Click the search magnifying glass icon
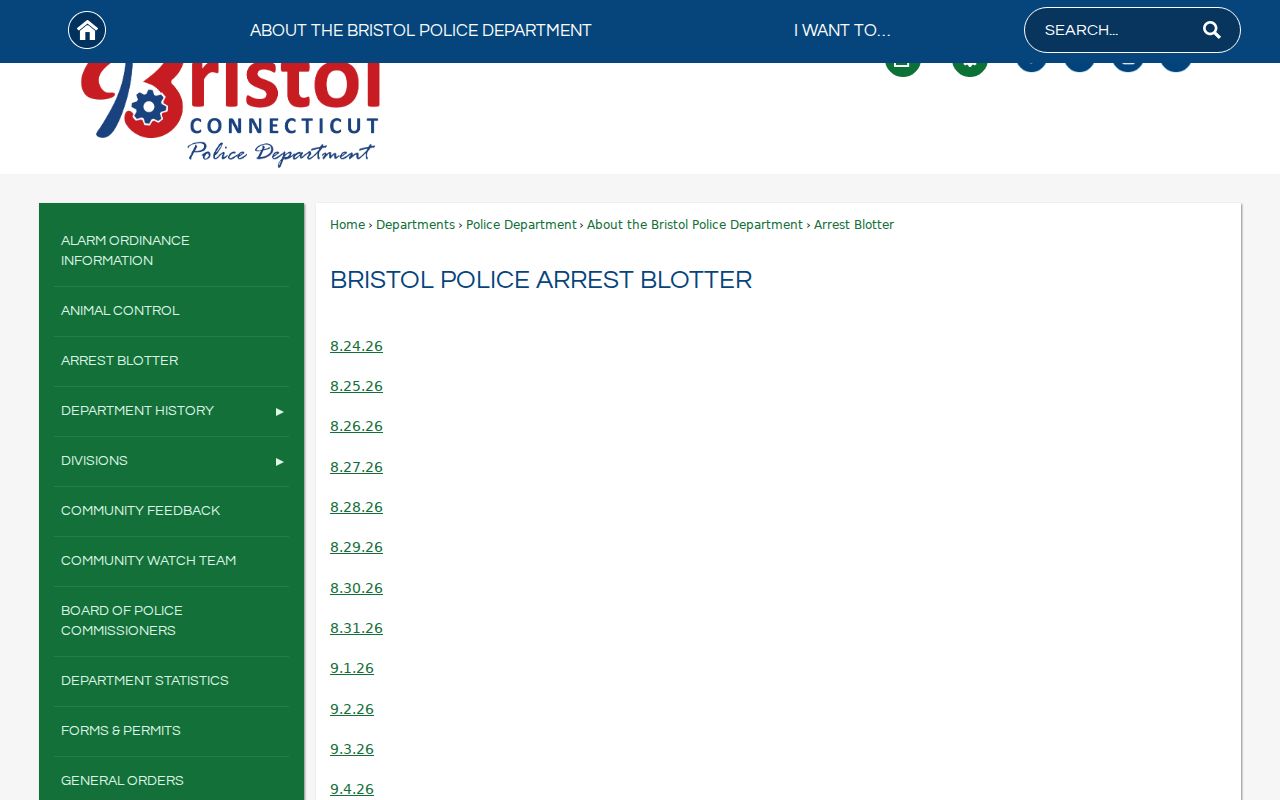Screen dimensions: 1280x800 pos(1212,30)
